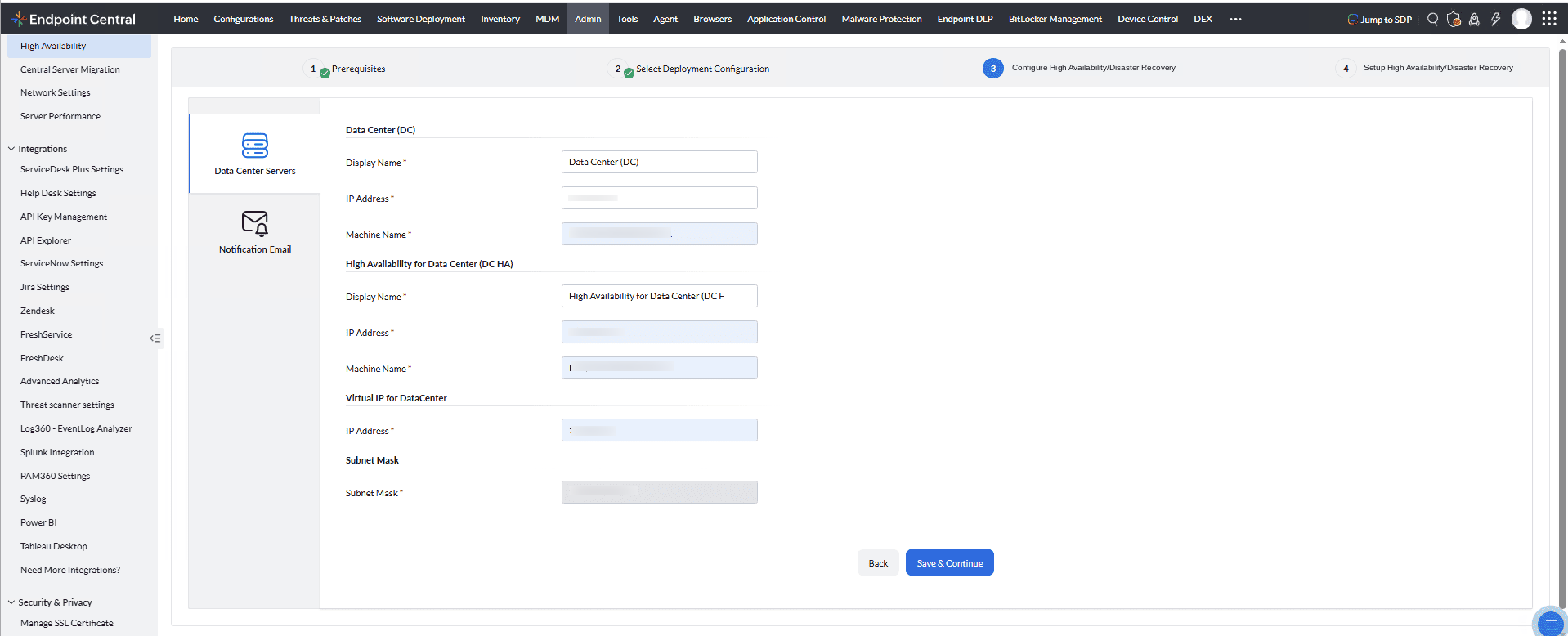
Task: Select the Data Center Servers server icon
Action: pyautogui.click(x=255, y=146)
